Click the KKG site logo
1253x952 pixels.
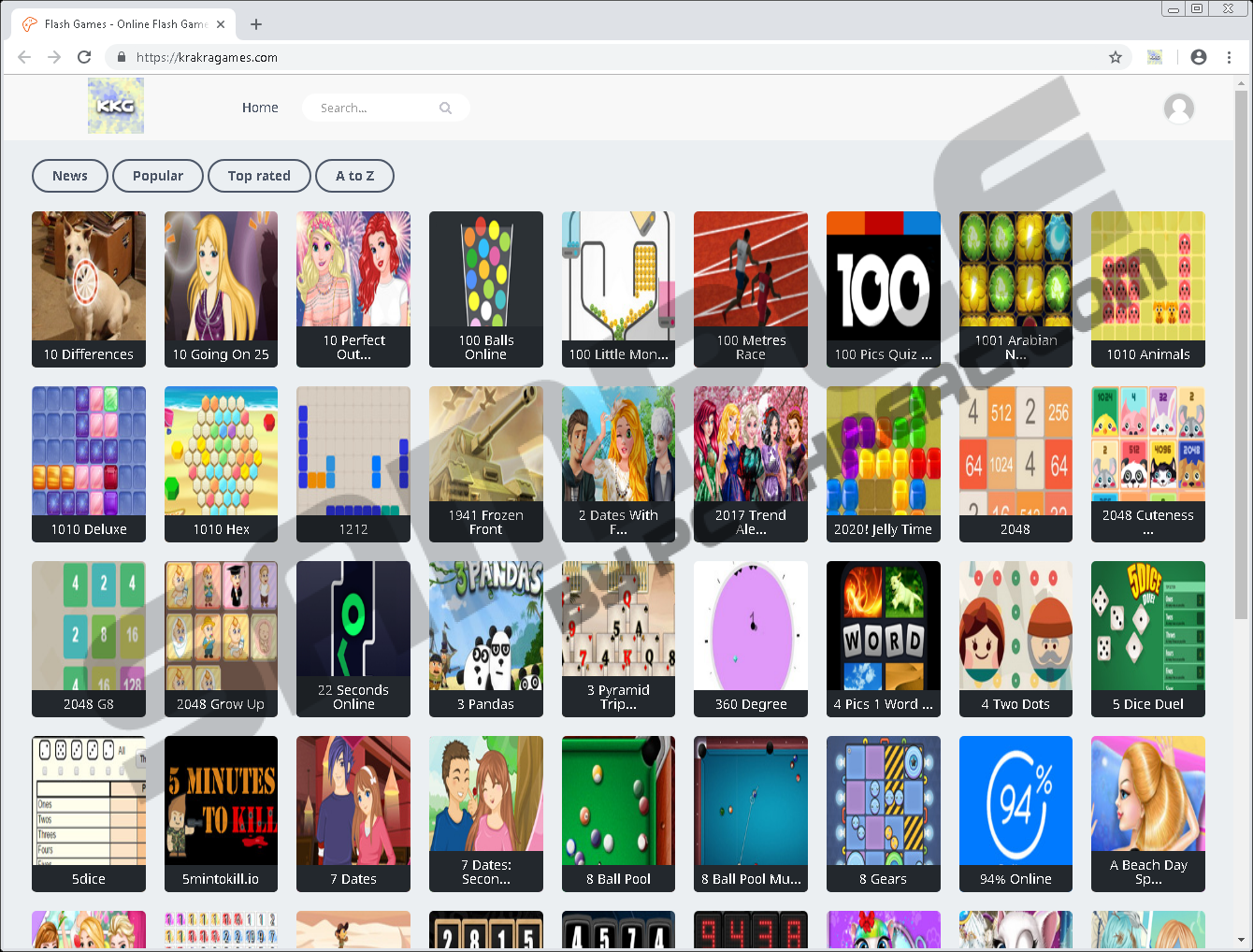[115, 106]
